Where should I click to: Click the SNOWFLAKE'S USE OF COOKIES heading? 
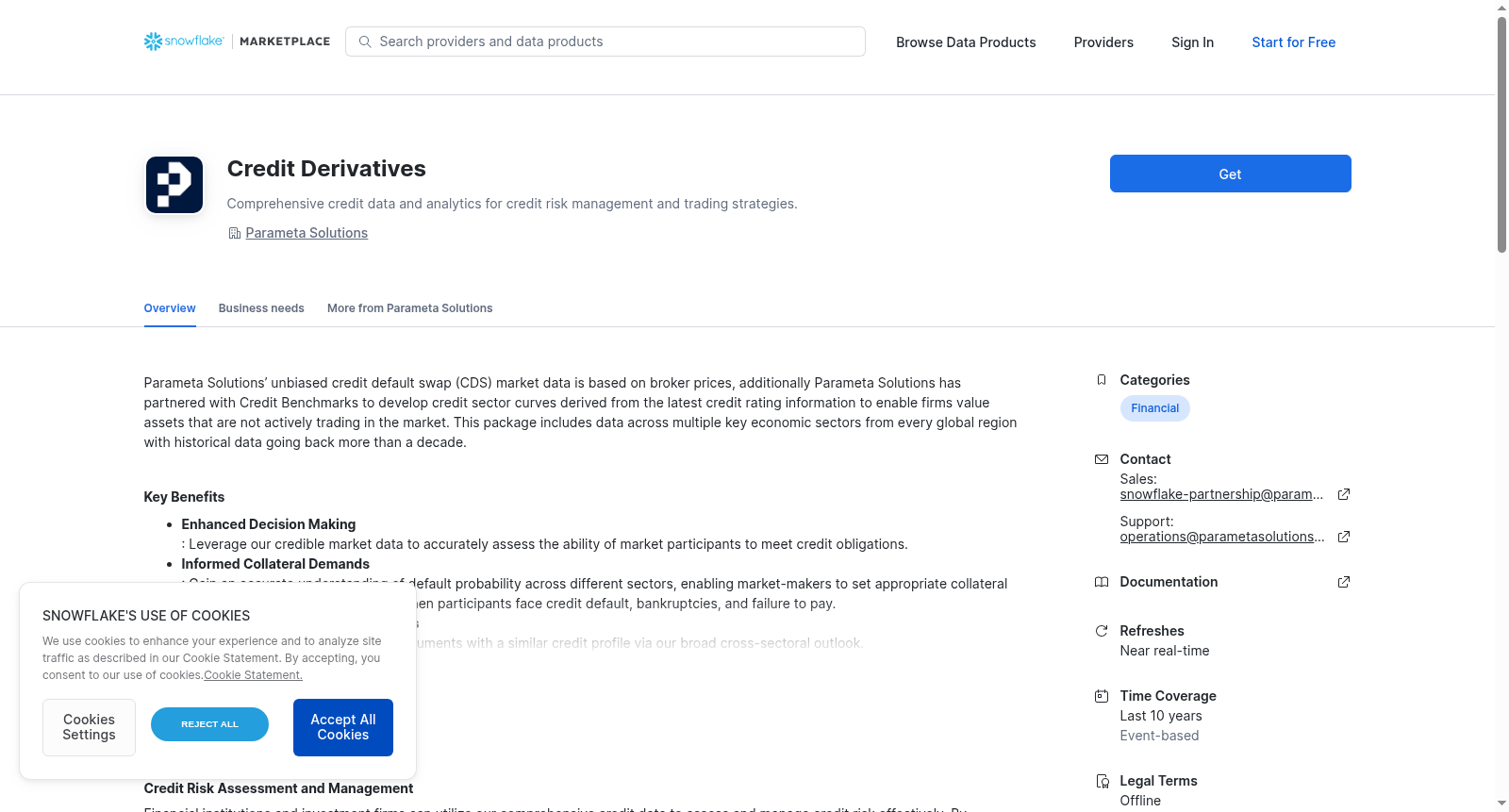coord(146,616)
